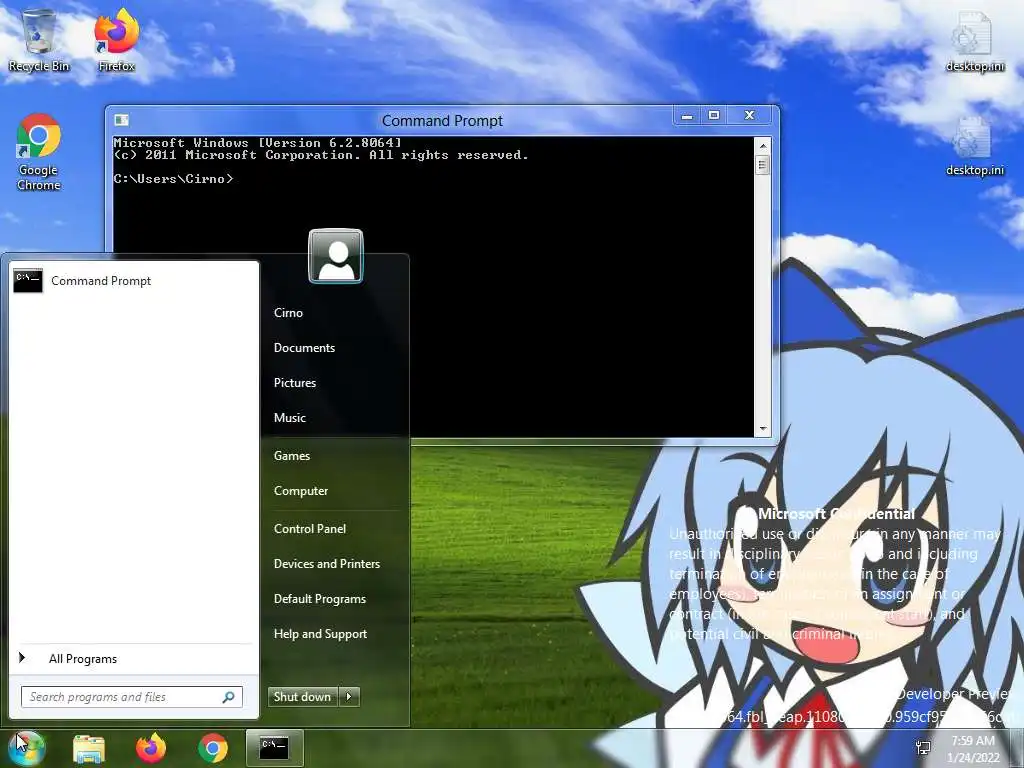Screen dimensions: 1024x768
Task: Open Firefox from the taskbar
Action: [x=151, y=748]
